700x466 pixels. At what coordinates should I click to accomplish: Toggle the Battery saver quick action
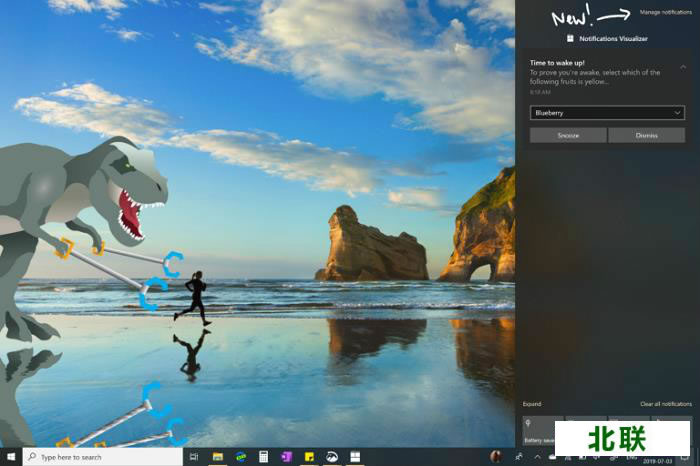click(x=542, y=427)
